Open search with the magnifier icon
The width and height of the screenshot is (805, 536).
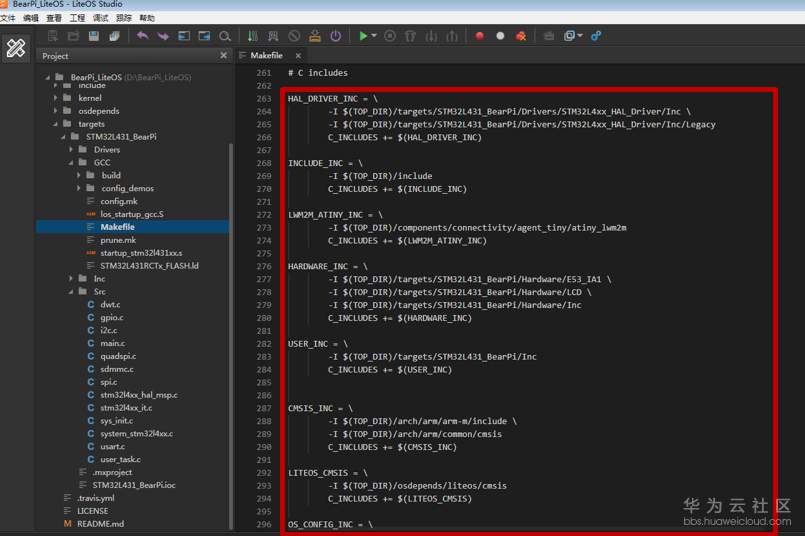(x=225, y=36)
